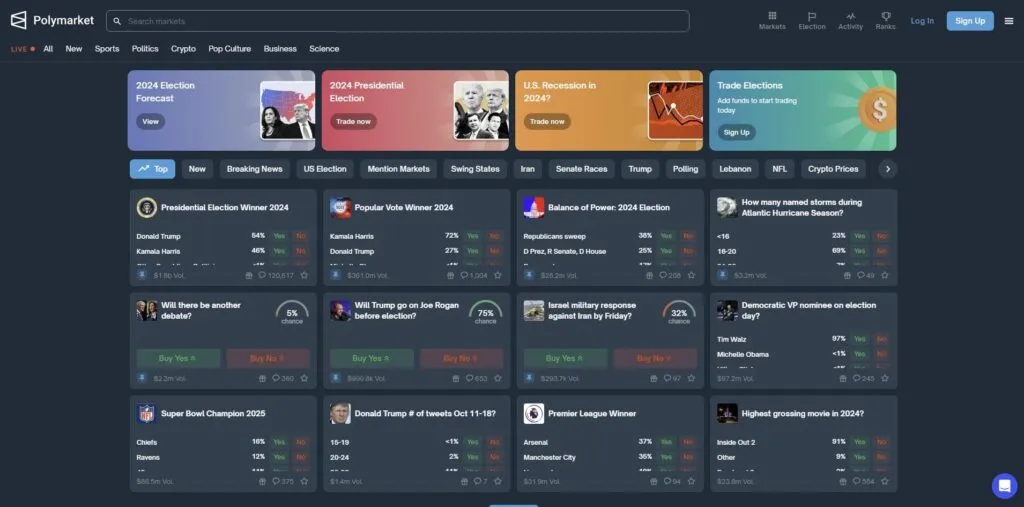Open the Sports category in top nav
Viewport: 1024px width, 507px height.
(107, 48)
